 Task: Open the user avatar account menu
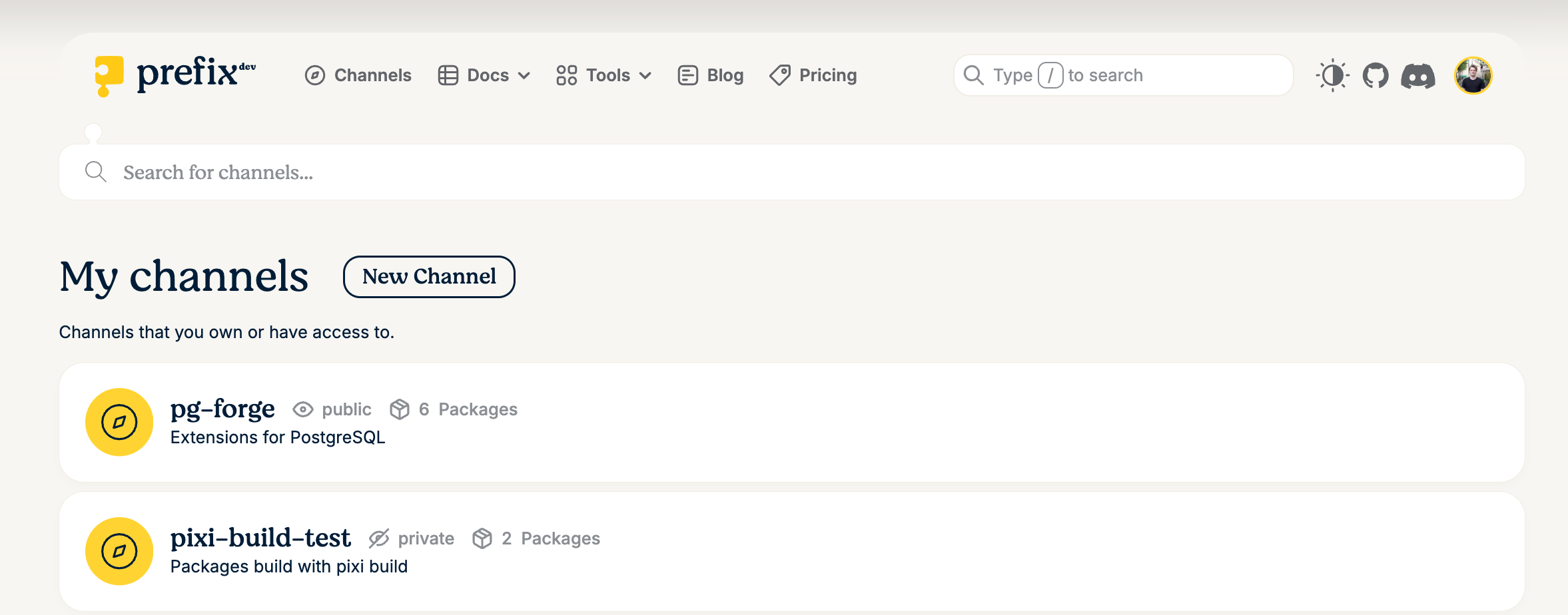tap(1473, 75)
